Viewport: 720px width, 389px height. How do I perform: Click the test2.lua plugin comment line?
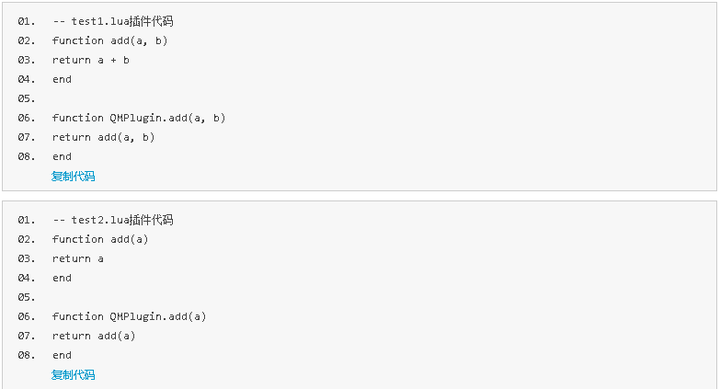point(112,220)
